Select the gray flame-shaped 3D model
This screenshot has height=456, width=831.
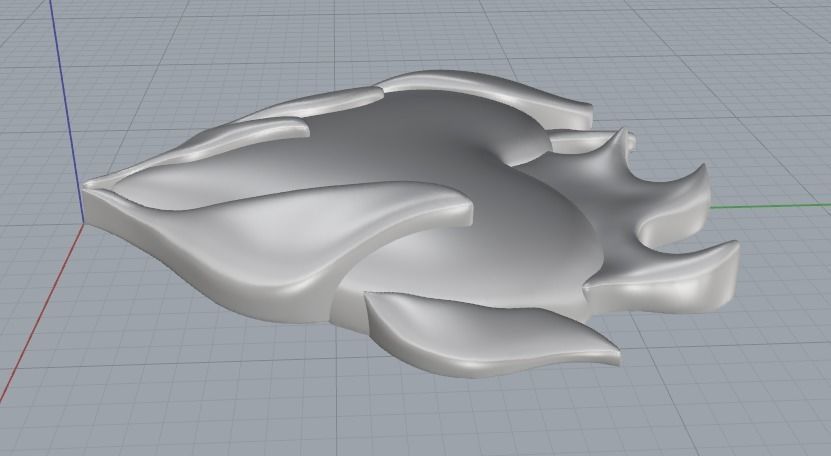coord(411,223)
